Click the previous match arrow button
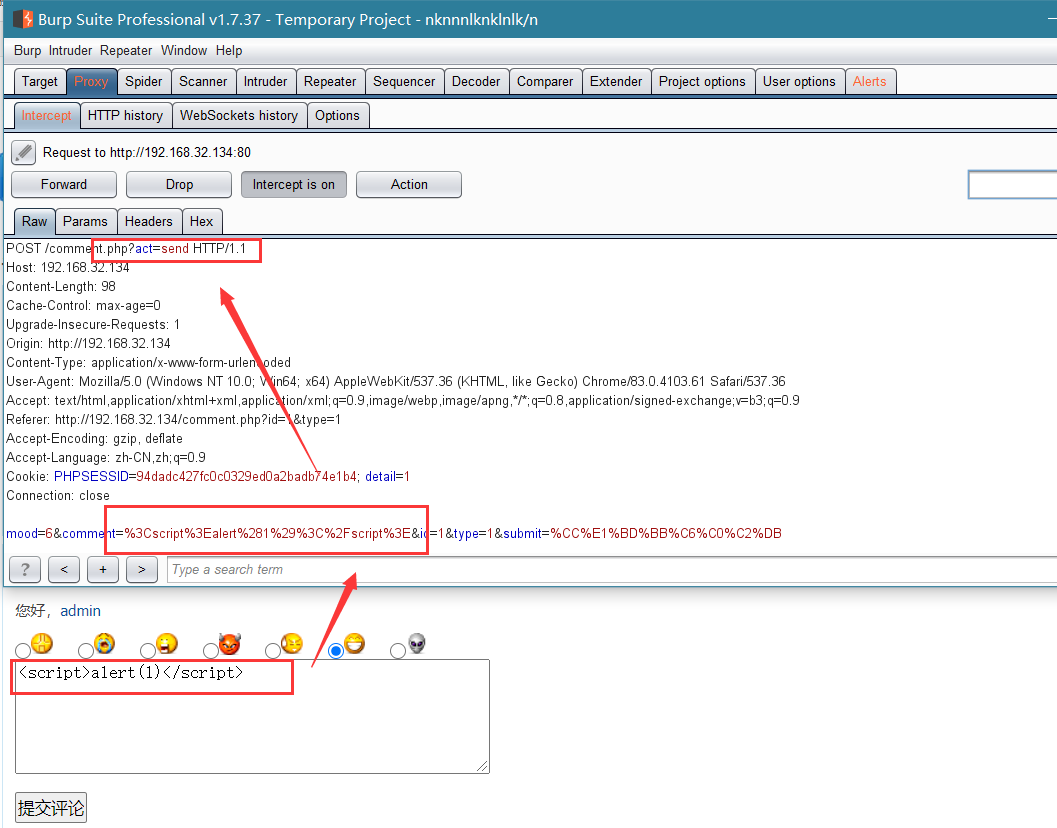The image size is (1057, 828). pyautogui.click(x=64, y=570)
